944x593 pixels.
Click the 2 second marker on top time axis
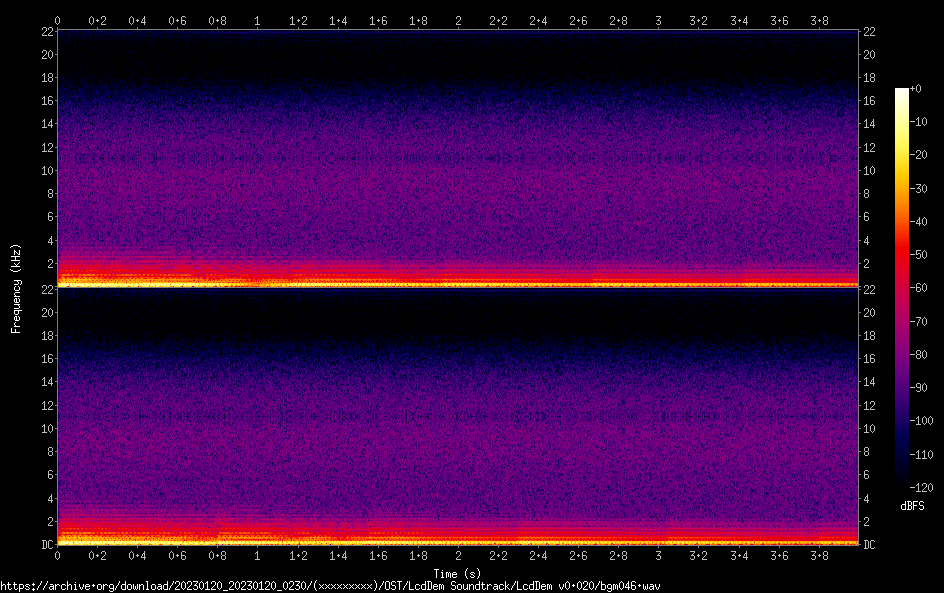point(458,20)
